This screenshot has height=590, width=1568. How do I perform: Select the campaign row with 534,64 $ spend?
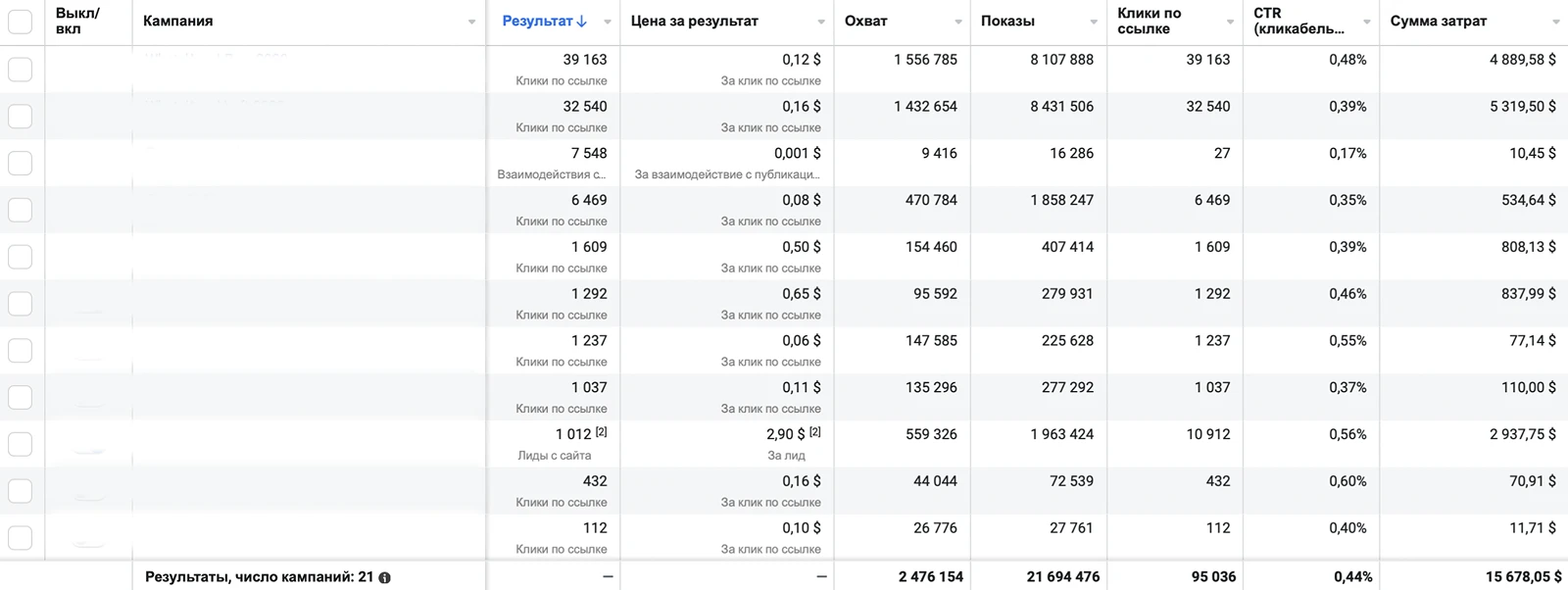click(20, 210)
